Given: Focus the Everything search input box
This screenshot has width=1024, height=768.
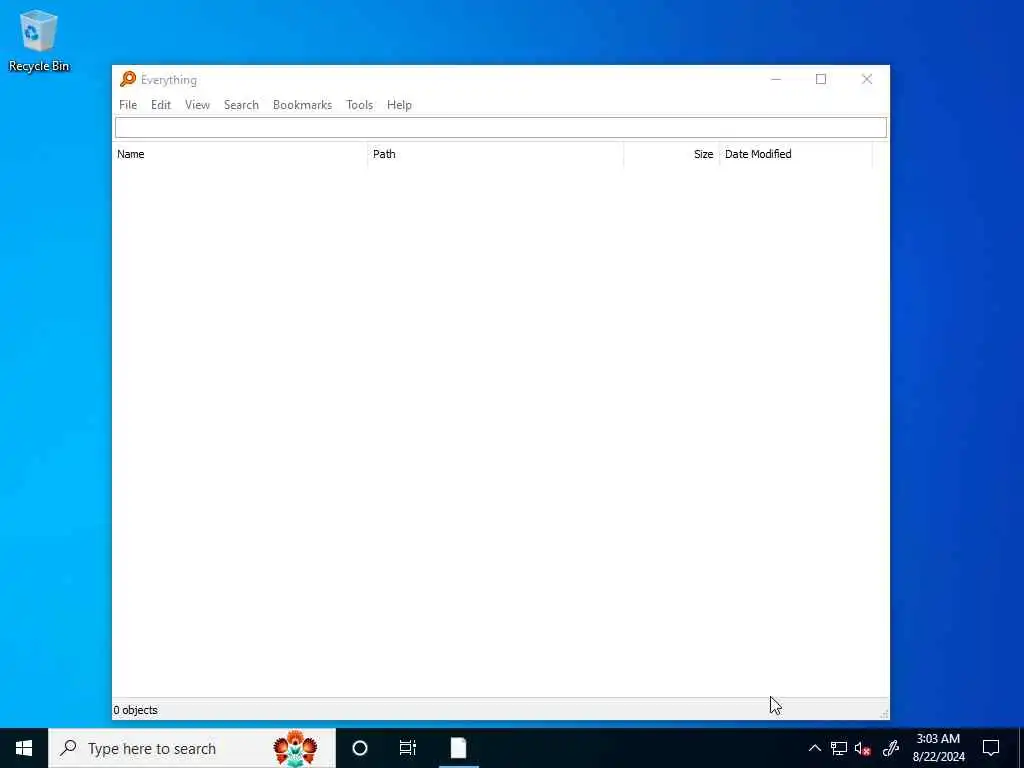Looking at the screenshot, I should pyautogui.click(x=501, y=127).
